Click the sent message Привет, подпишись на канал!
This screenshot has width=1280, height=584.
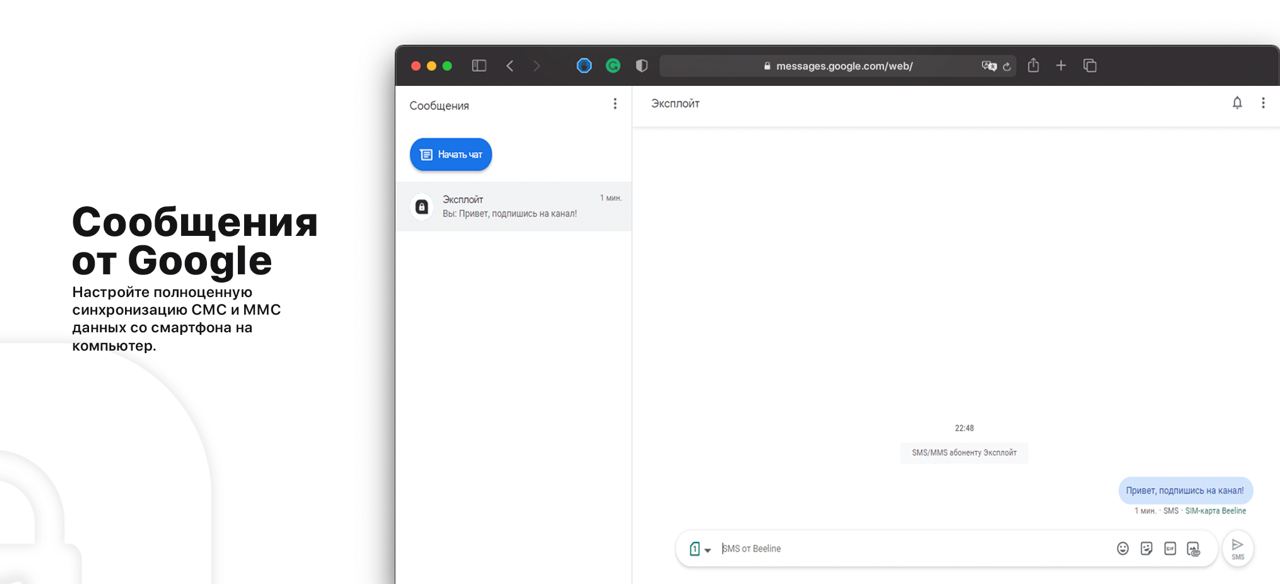coord(1185,490)
